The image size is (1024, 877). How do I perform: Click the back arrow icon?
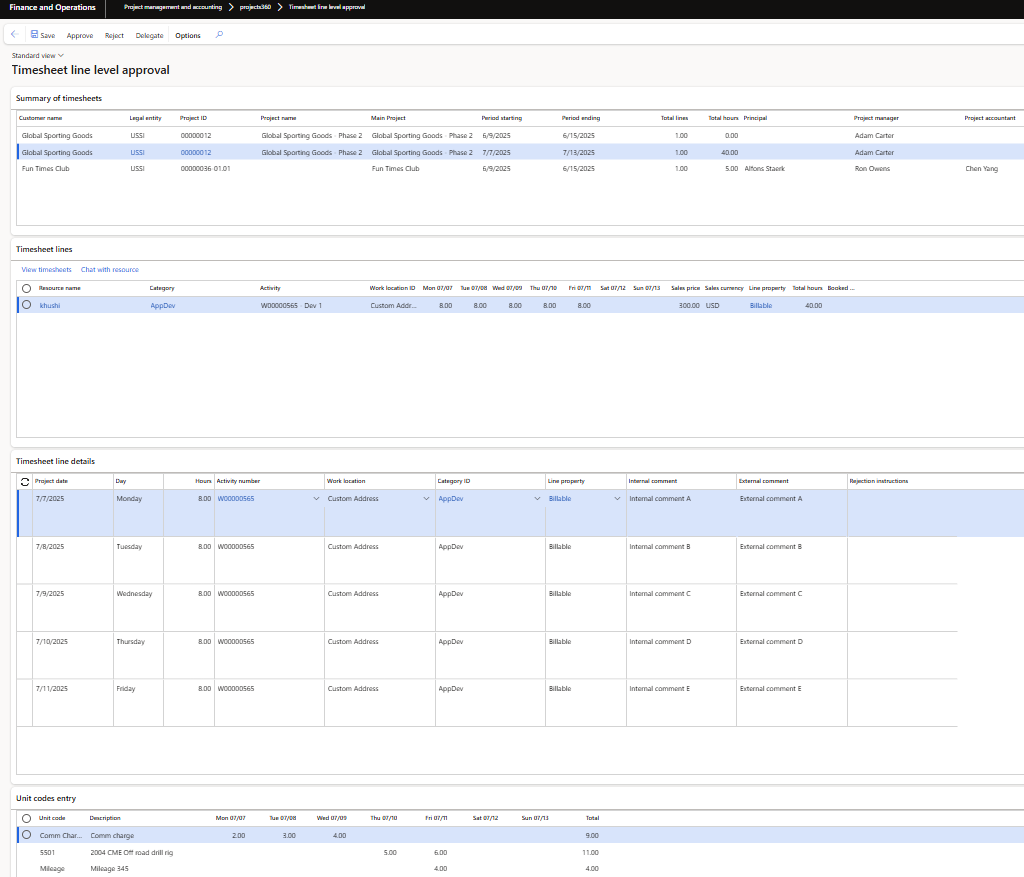point(13,35)
